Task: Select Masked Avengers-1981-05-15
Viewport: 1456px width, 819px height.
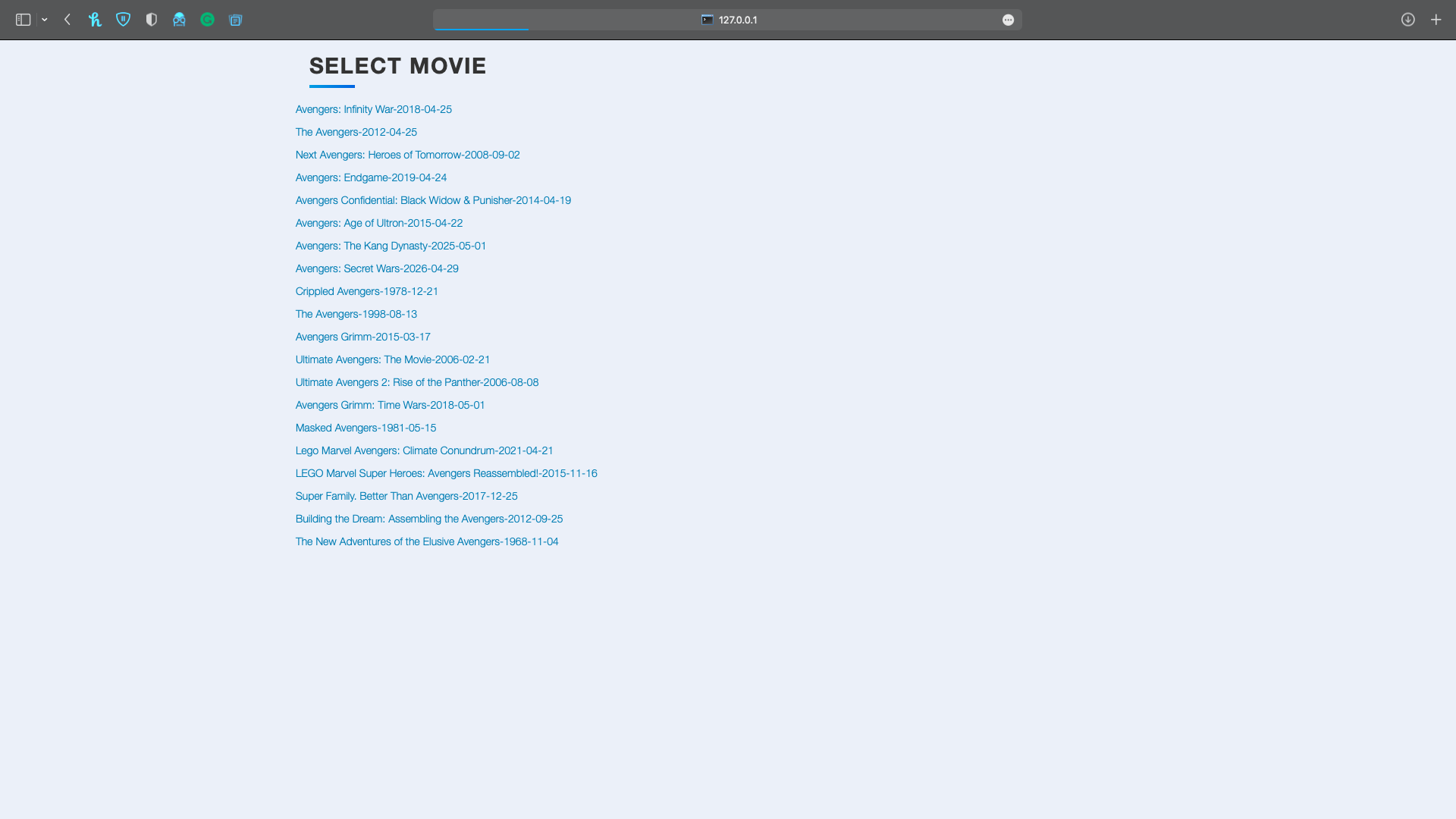Action: point(366,428)
